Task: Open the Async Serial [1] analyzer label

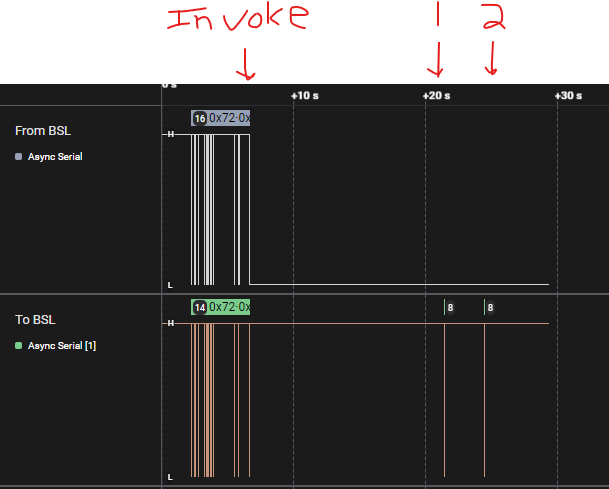Action: pyautogui.click(x=62, y=345)
